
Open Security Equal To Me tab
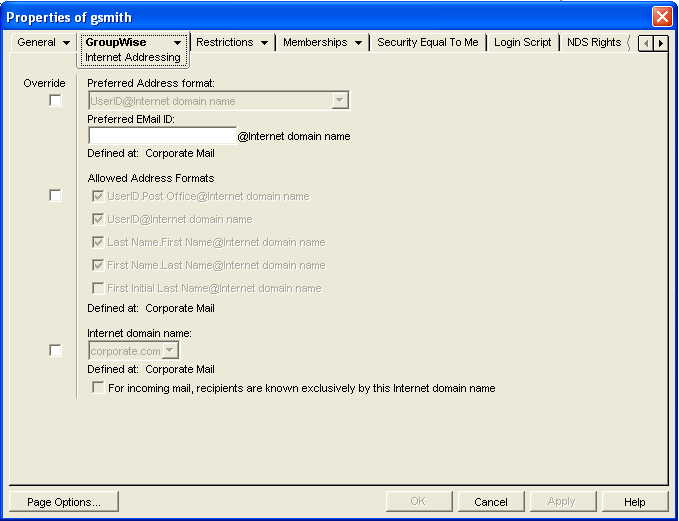[x=427, y=42]
